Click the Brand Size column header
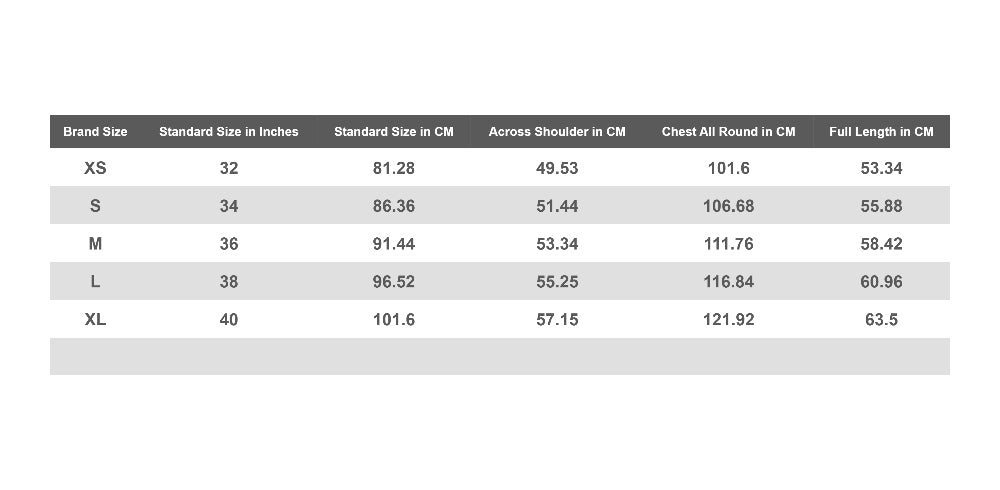Image resolution: width=1000 pixels, height=490 pixels. 95,131
